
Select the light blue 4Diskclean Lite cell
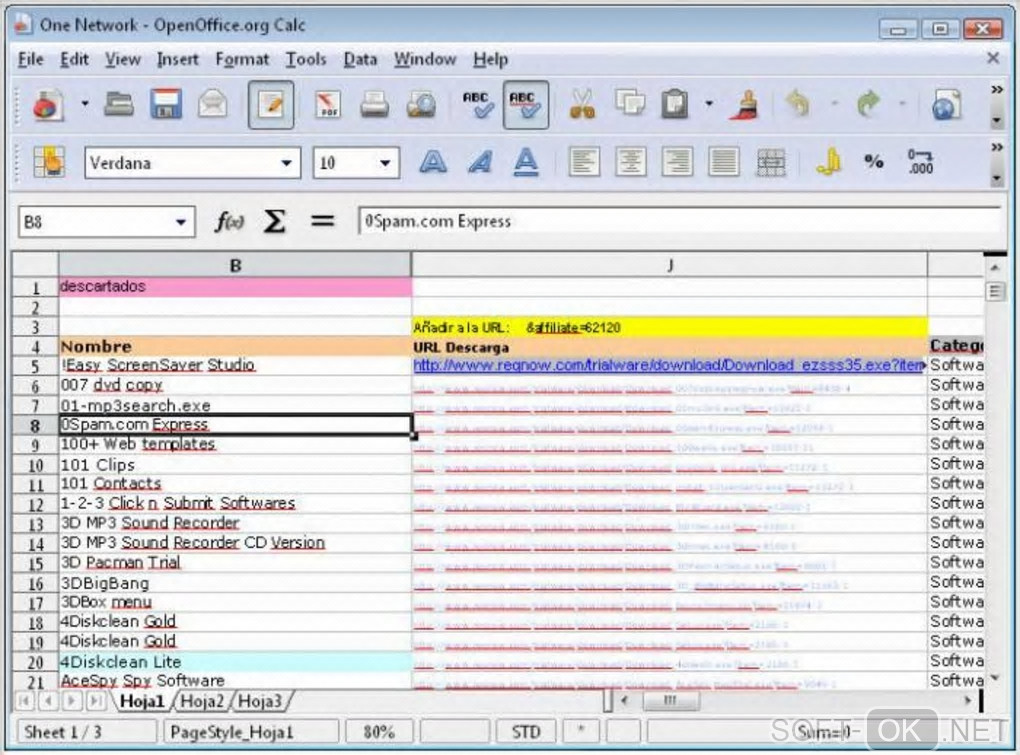pos(235,662)
